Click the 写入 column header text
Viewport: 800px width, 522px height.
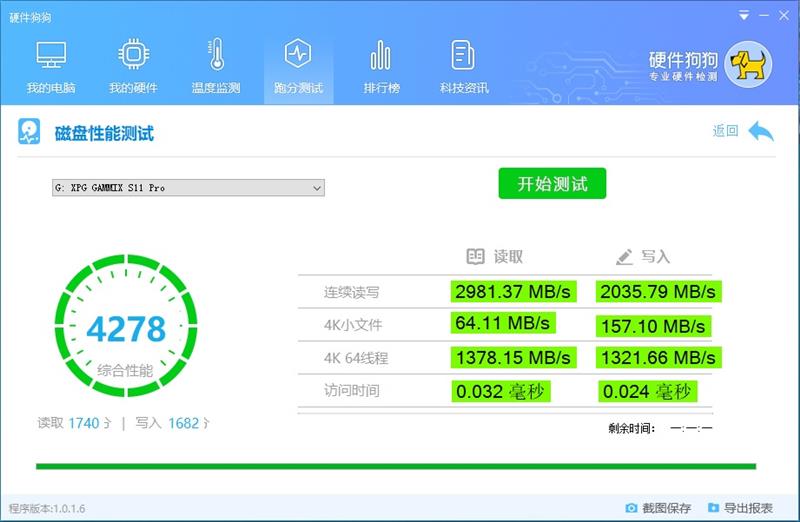(x=656, y=256)
